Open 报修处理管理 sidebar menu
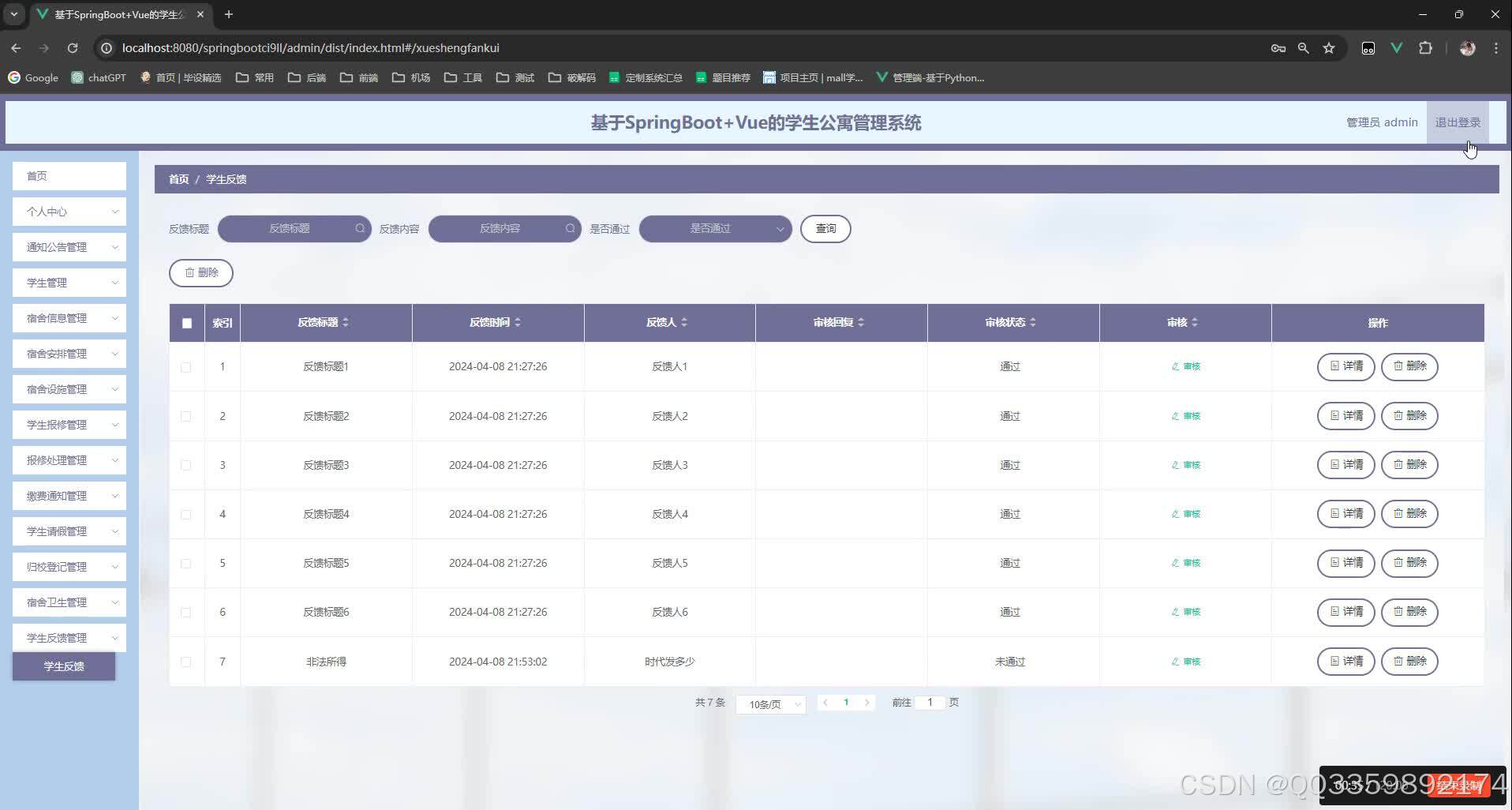Screen dimensions: 1512x810 click(x=69, y=460)
